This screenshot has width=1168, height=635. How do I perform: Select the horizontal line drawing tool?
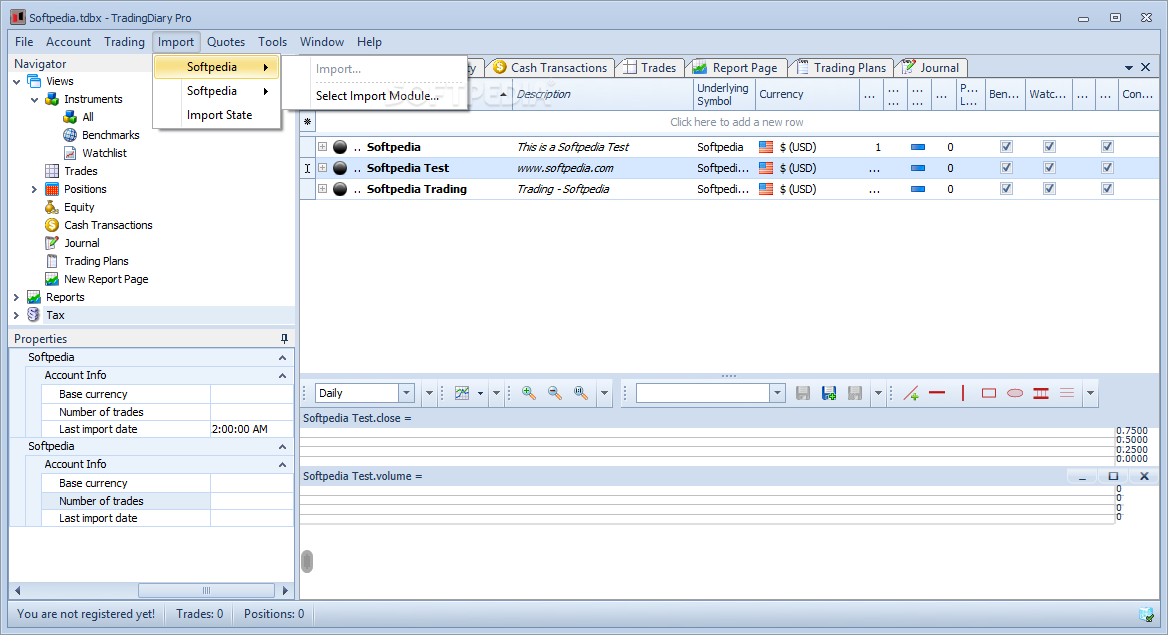937,393
